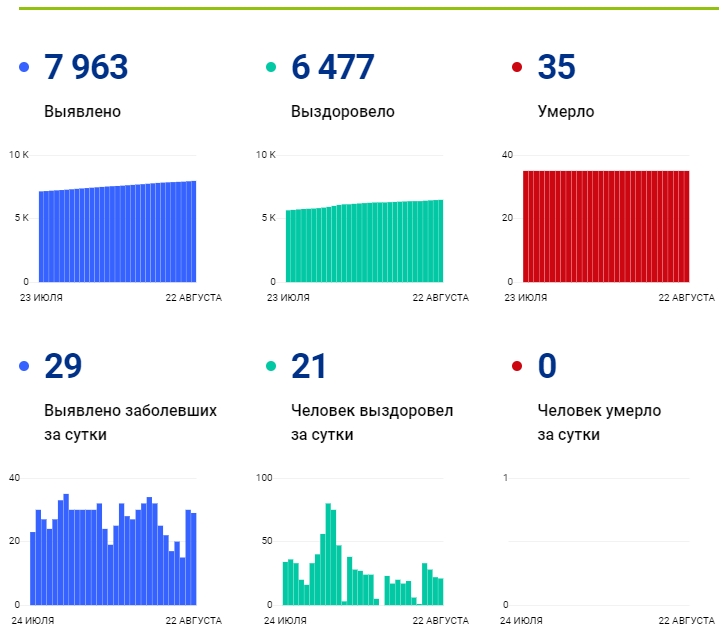
Task: Click 10 K axis label of Выявлено chart
Action: click(19, 155)
